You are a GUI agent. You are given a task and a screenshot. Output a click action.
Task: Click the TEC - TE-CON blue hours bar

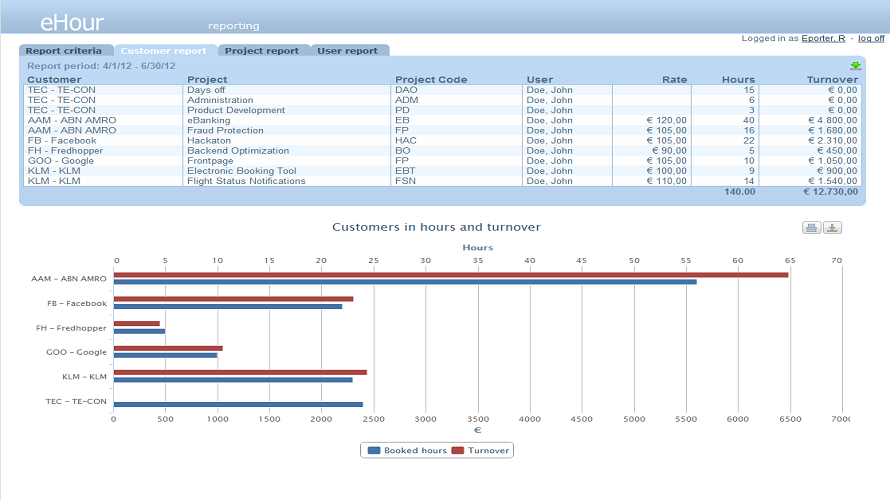[x=238, y=404]
